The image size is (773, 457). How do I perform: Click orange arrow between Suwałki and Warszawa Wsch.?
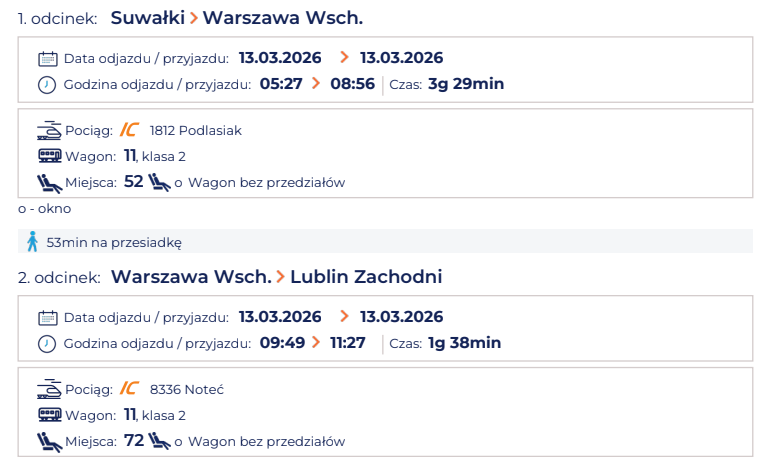194,18
